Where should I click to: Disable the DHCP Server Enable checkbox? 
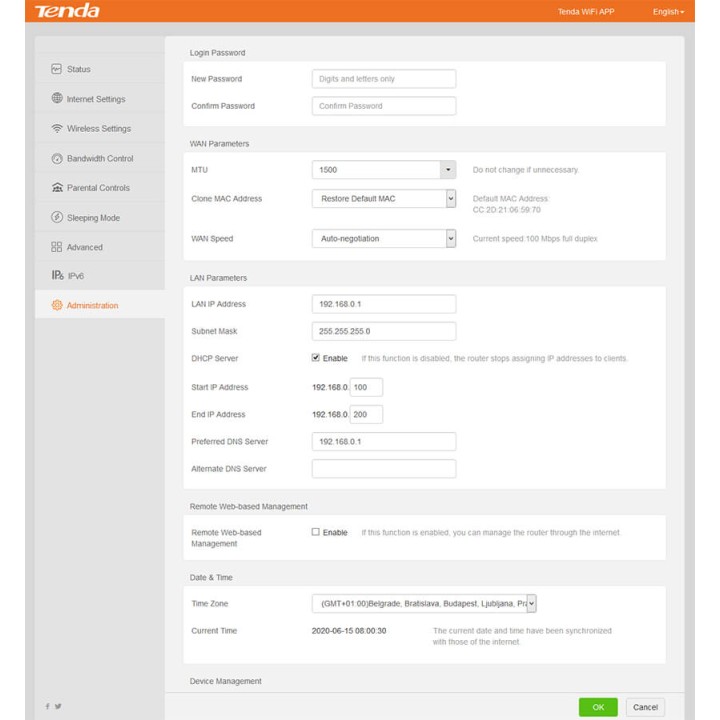pyautogui.click(x=315, y=358)
